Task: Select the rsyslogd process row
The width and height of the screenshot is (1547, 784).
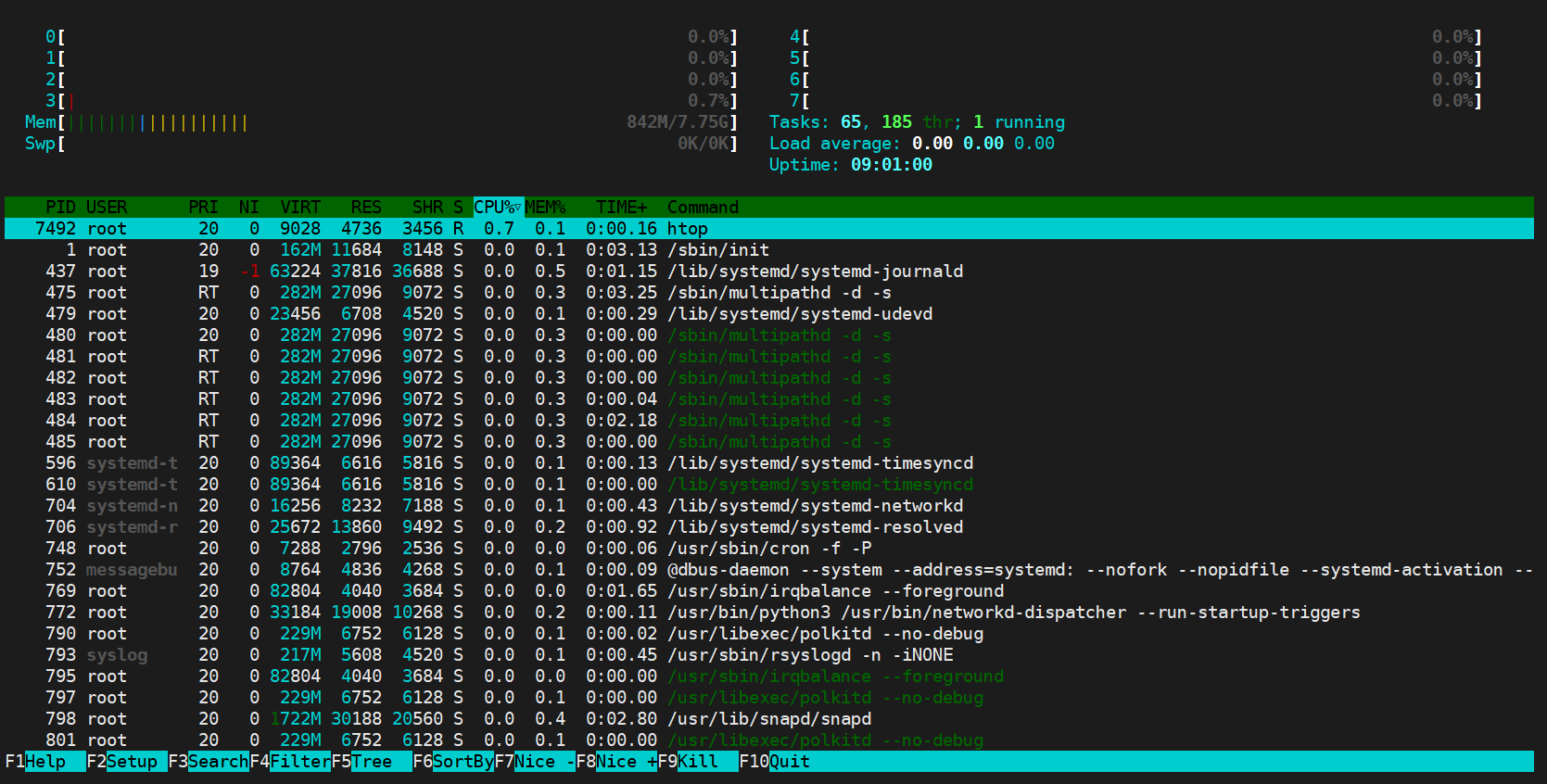Action: 769,655
